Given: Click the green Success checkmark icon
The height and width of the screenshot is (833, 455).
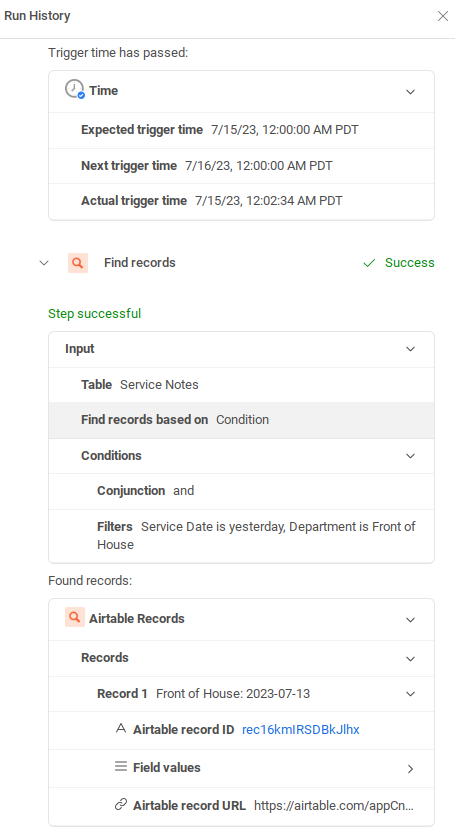Looking at the screenshot, I should point(369,263).
